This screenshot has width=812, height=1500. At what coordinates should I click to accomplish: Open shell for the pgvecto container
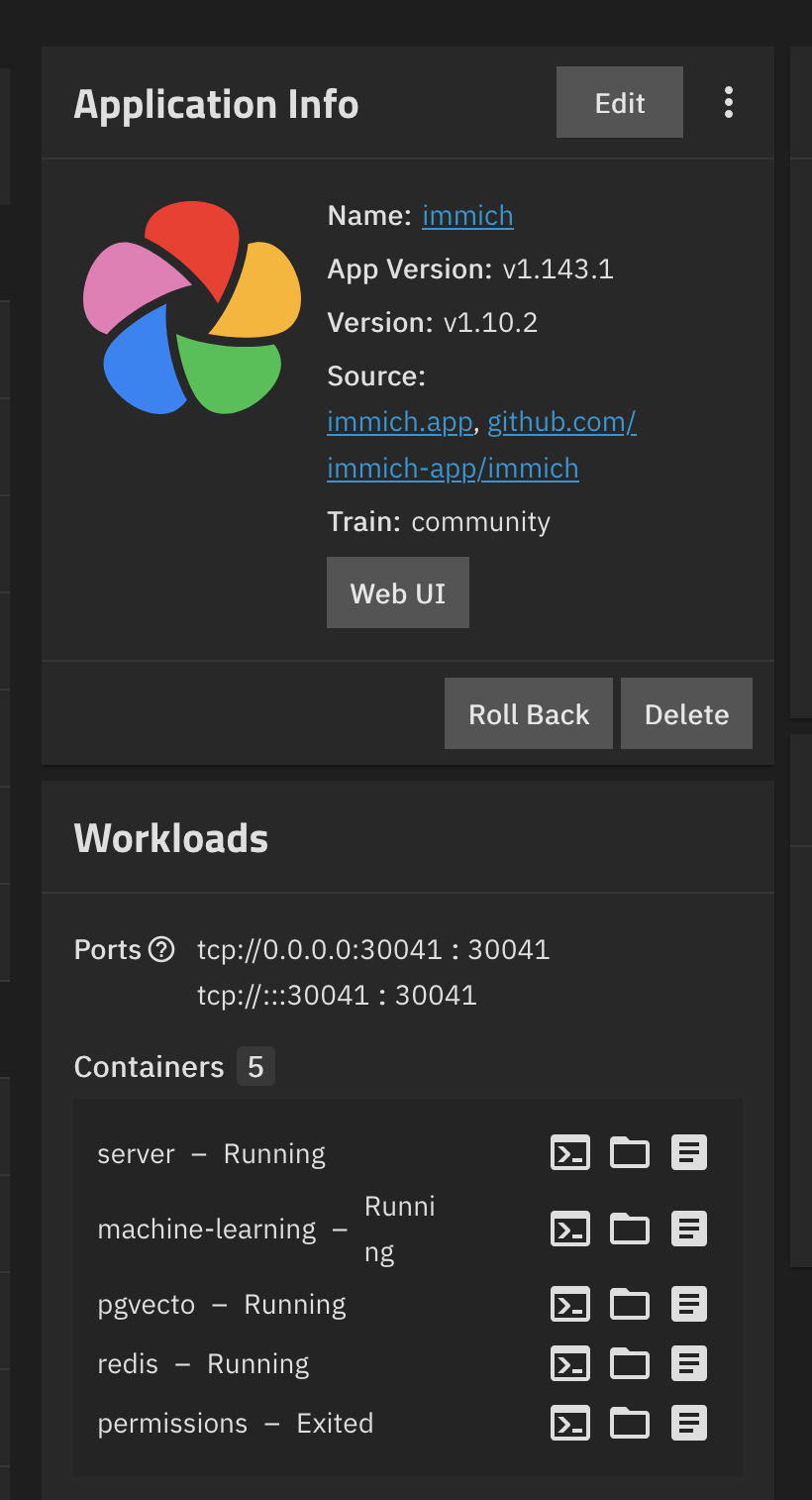(570, 1304)
